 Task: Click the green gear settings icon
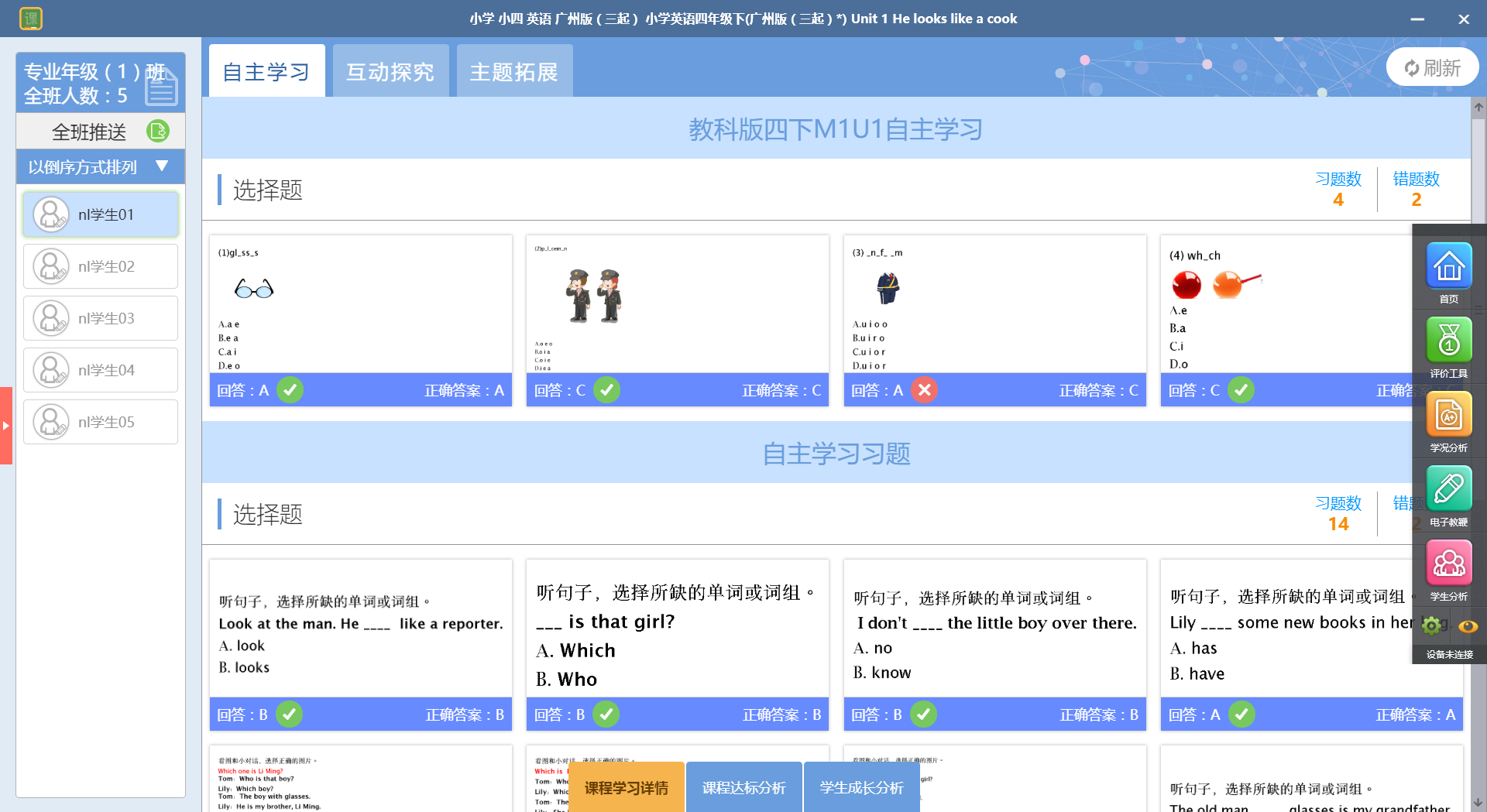point(1431,625)
